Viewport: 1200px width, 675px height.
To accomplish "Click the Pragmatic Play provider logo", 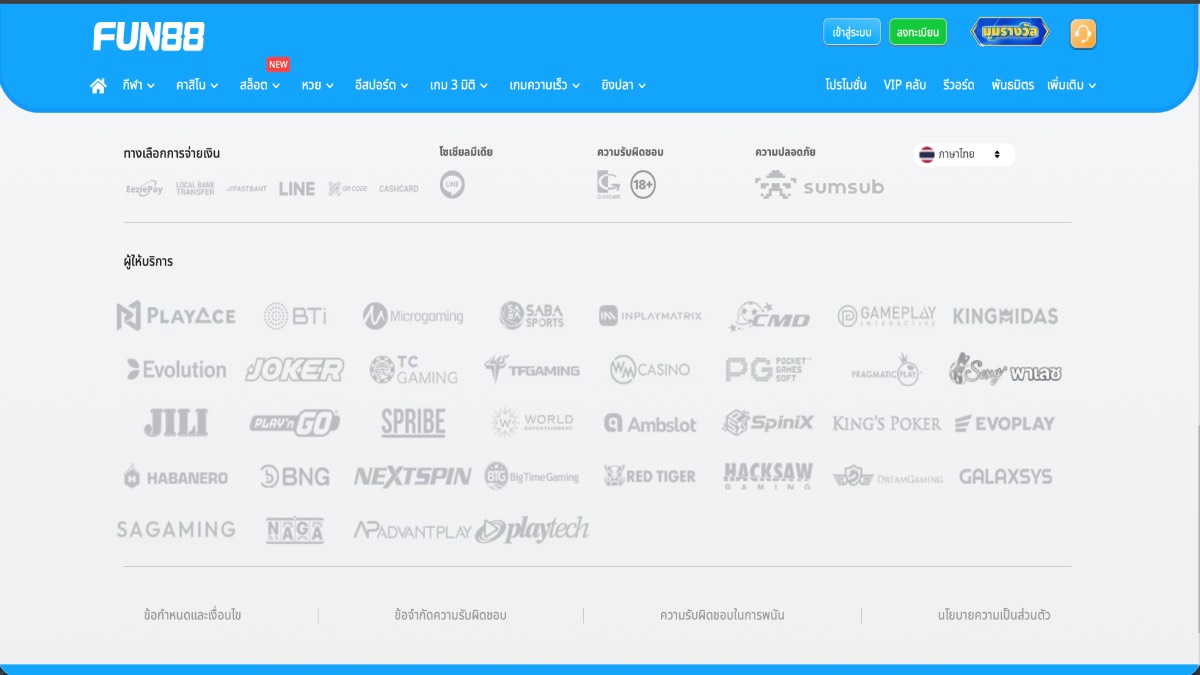I will [886, 370].
